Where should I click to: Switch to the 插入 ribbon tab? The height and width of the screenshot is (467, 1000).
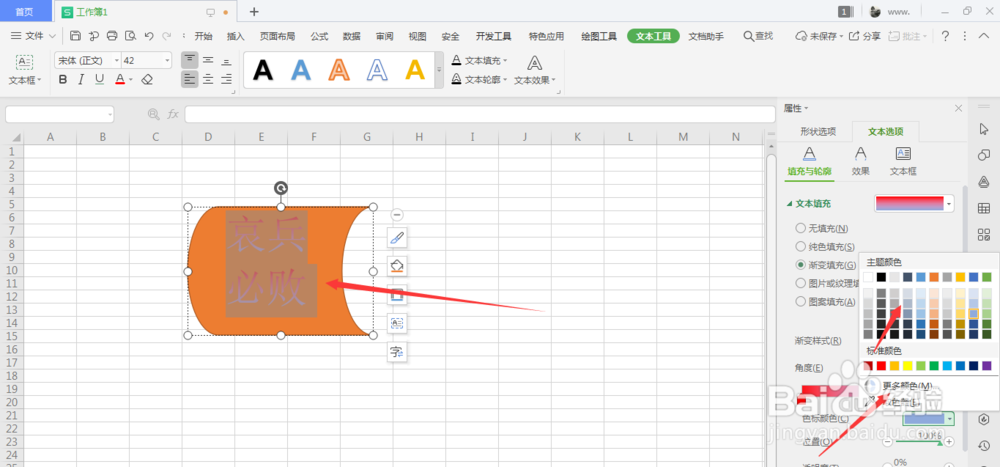(x=235, y=36)
